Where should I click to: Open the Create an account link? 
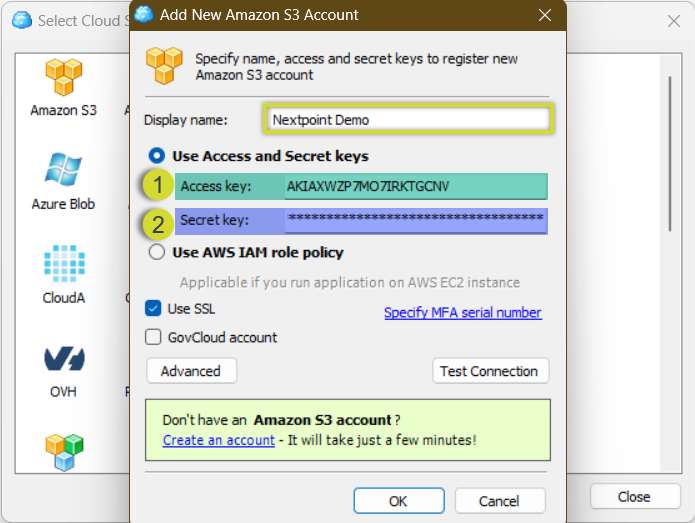coord(219,440)
